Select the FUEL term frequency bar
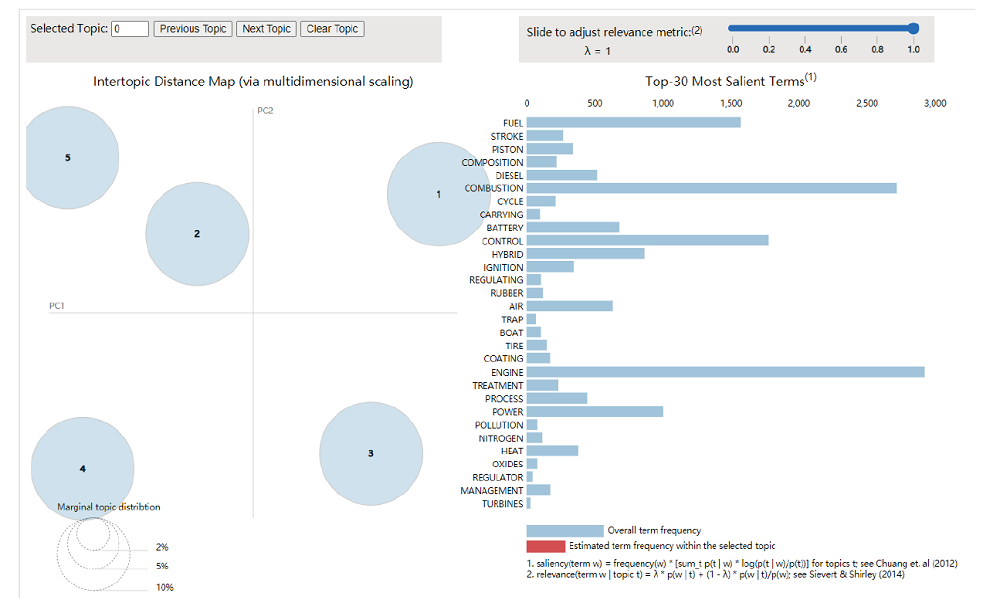Image resolution: width=1000 pixels, height=603 pixels. 633,122
